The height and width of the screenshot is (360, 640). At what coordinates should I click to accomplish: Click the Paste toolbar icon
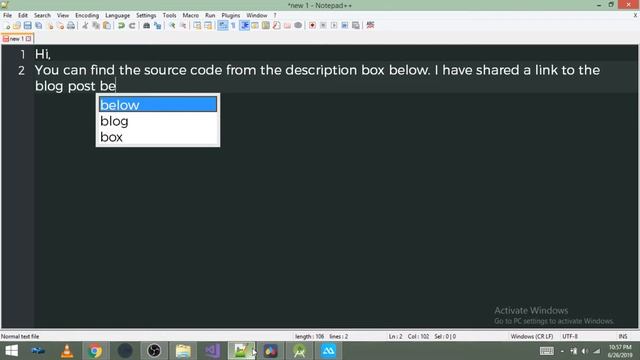107,25
